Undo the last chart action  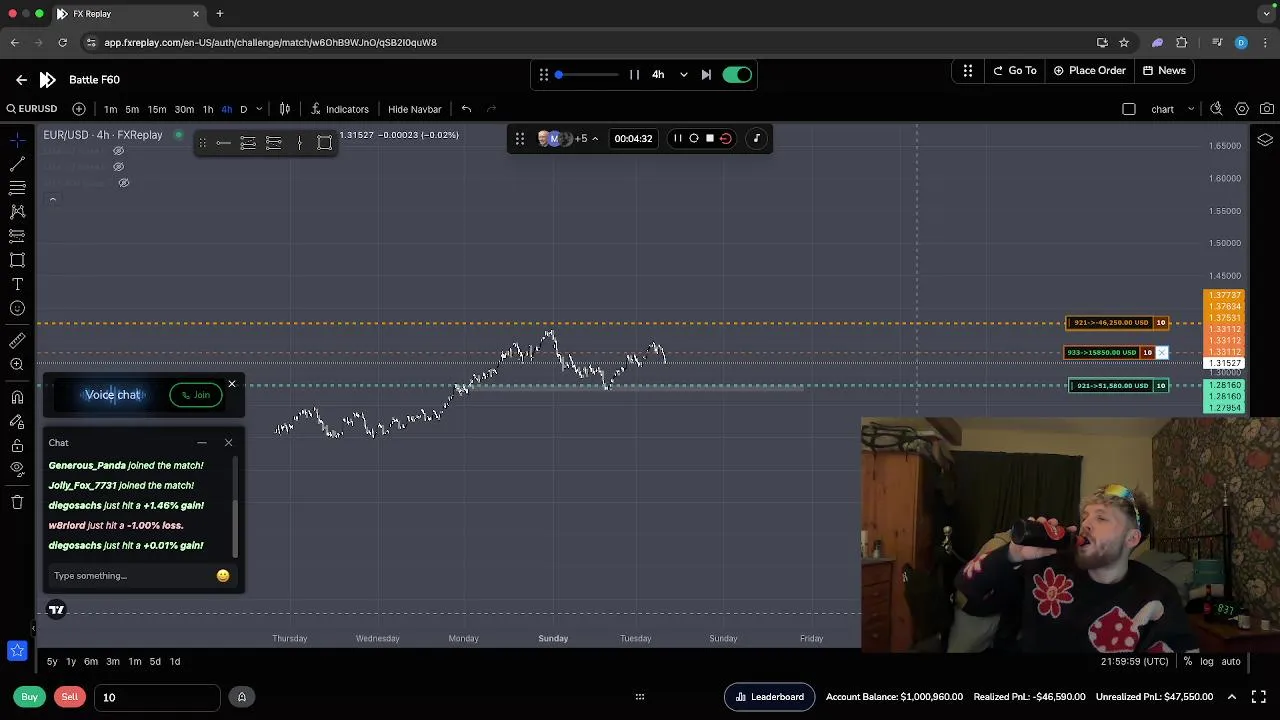coord(466,109)
